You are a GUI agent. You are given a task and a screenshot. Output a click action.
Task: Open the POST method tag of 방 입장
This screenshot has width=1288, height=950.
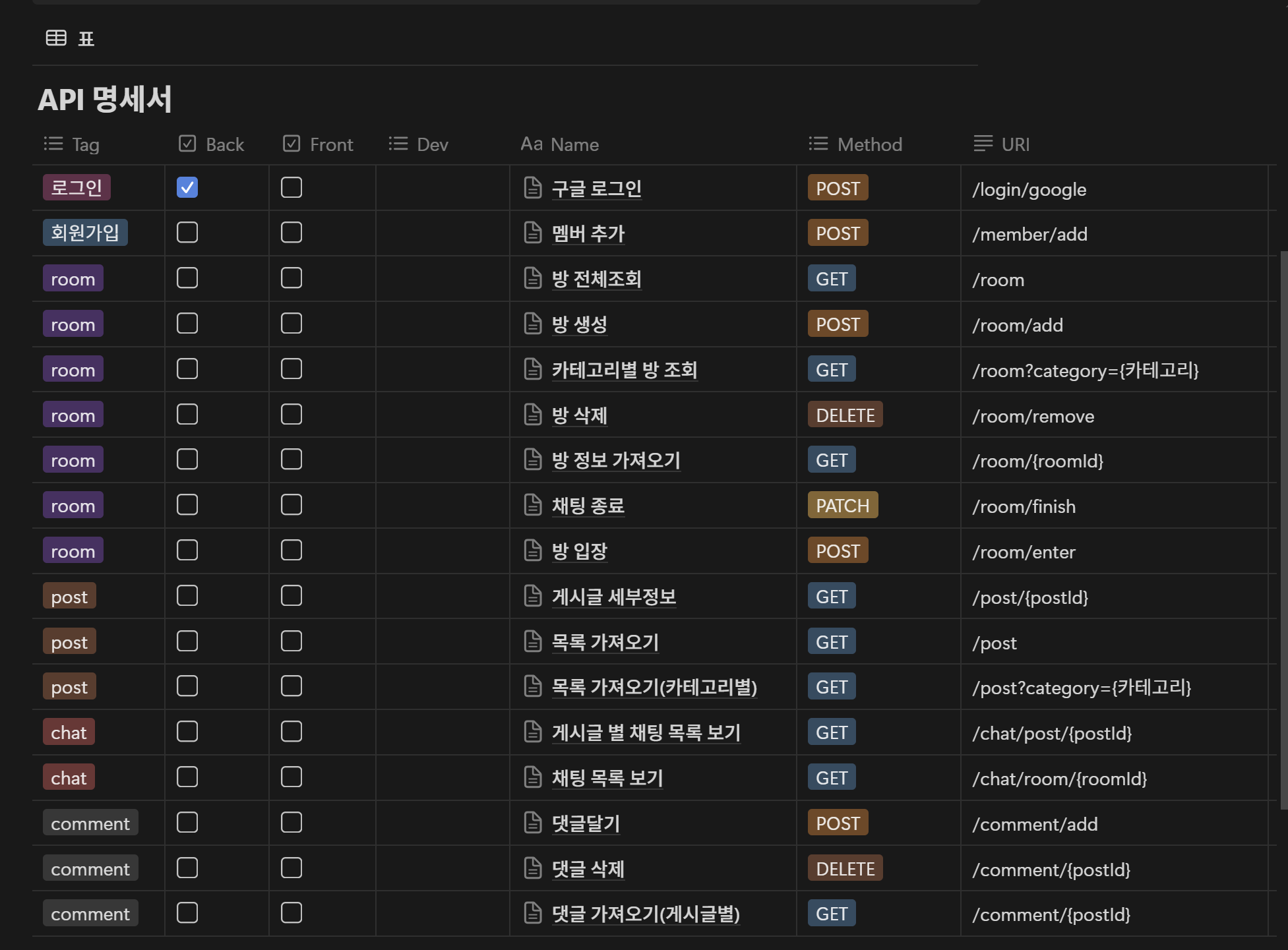coord(838,550)
